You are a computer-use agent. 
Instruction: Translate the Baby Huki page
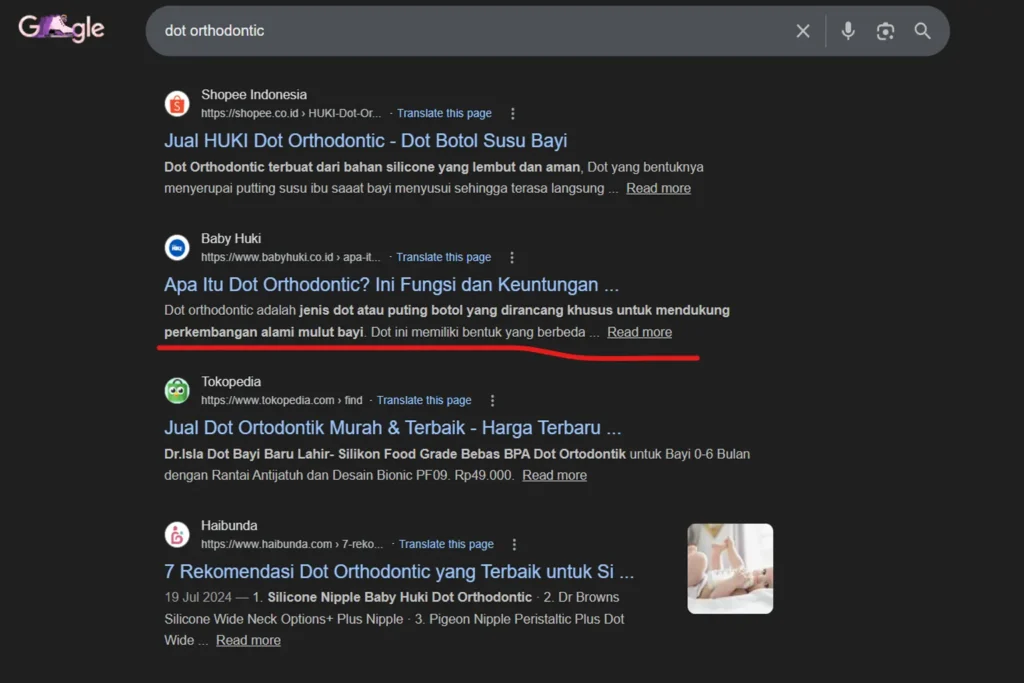click(443, 257)
